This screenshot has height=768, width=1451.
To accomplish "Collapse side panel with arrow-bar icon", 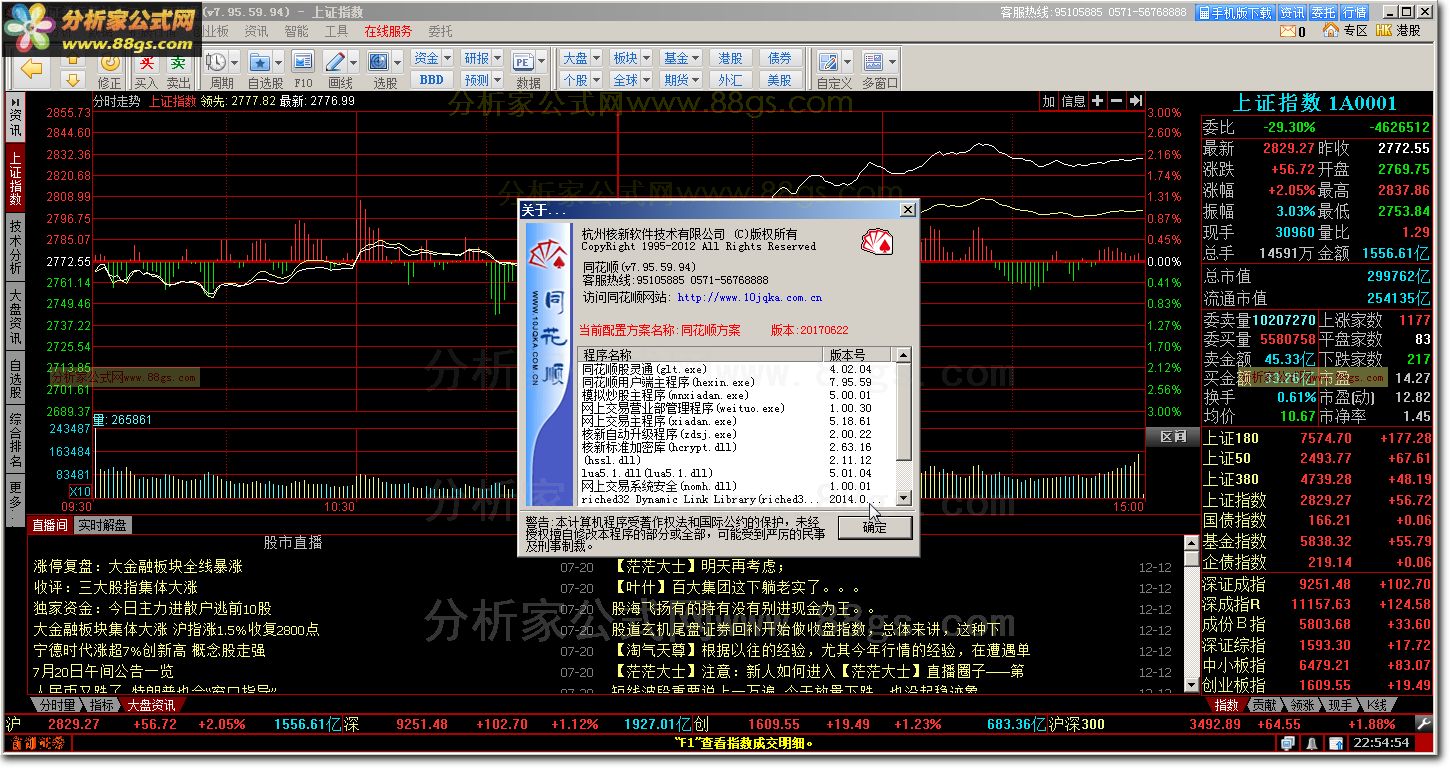I will tap(1136, 101).
